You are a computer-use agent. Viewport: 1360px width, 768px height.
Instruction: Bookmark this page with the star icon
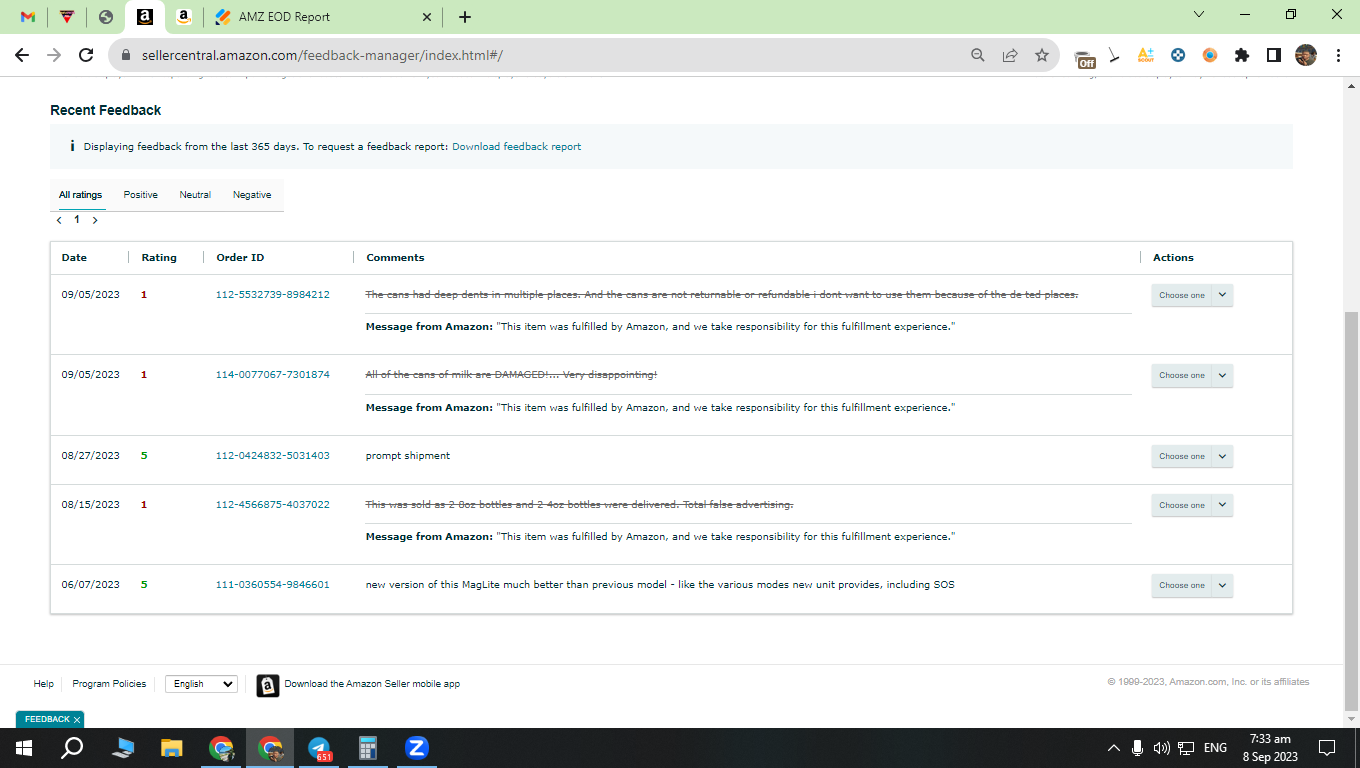point(1042,55)
